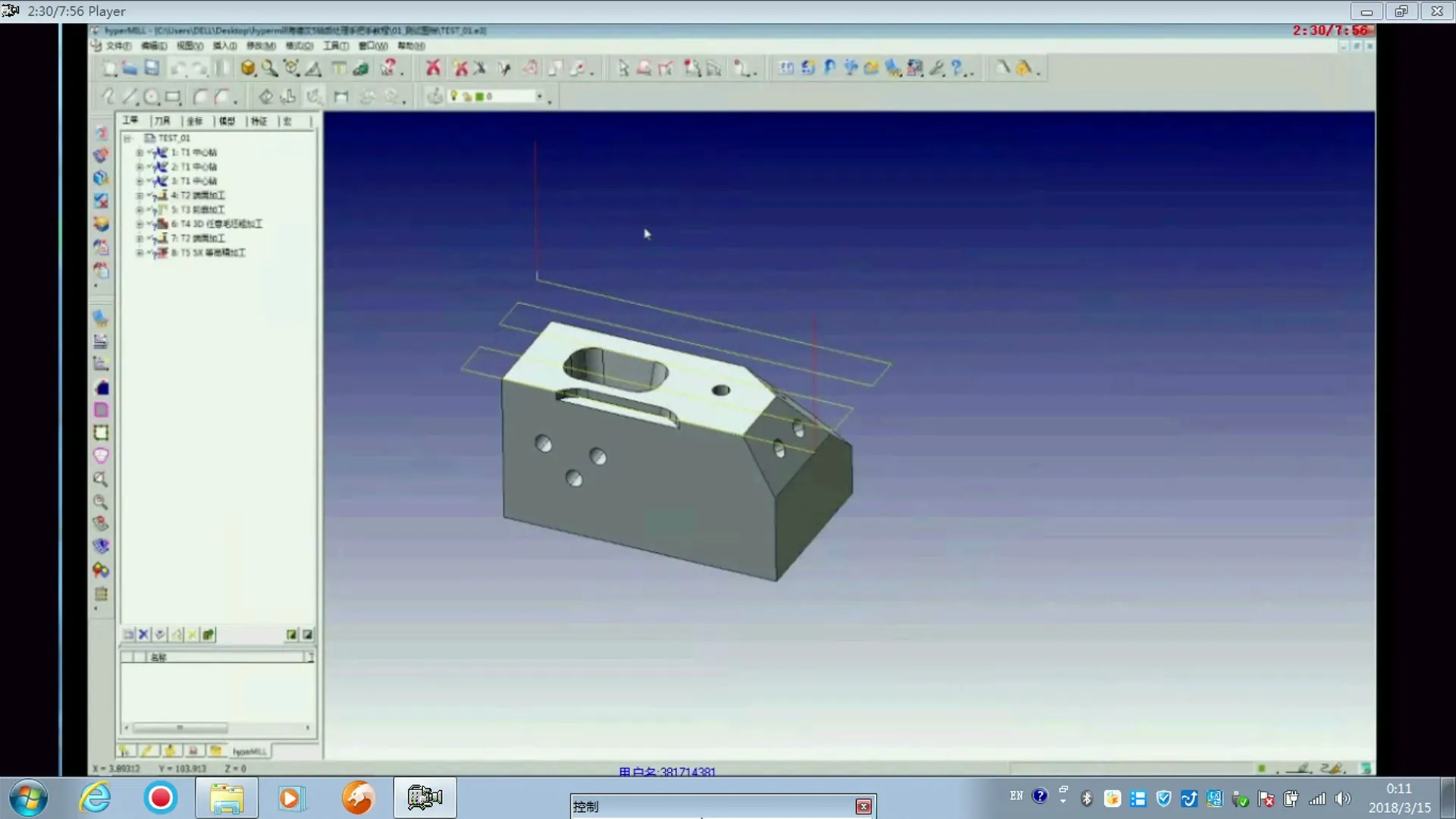Select the rectangle sketch tool

173,97
